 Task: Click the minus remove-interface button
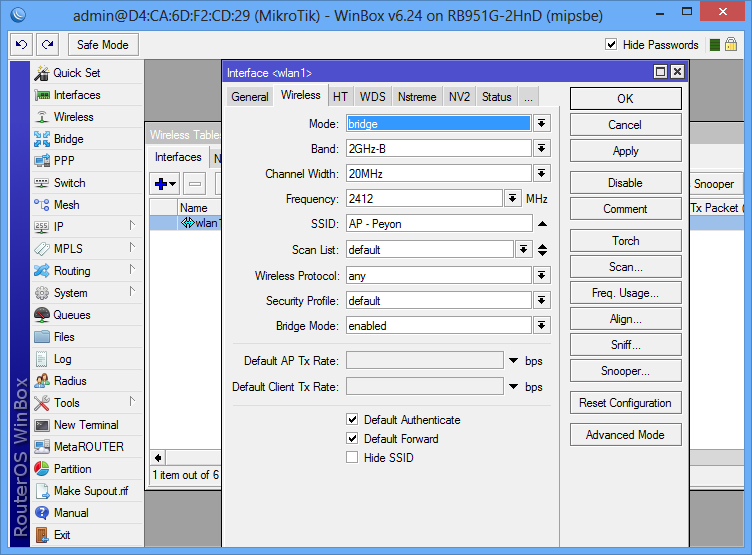(195, 184)
